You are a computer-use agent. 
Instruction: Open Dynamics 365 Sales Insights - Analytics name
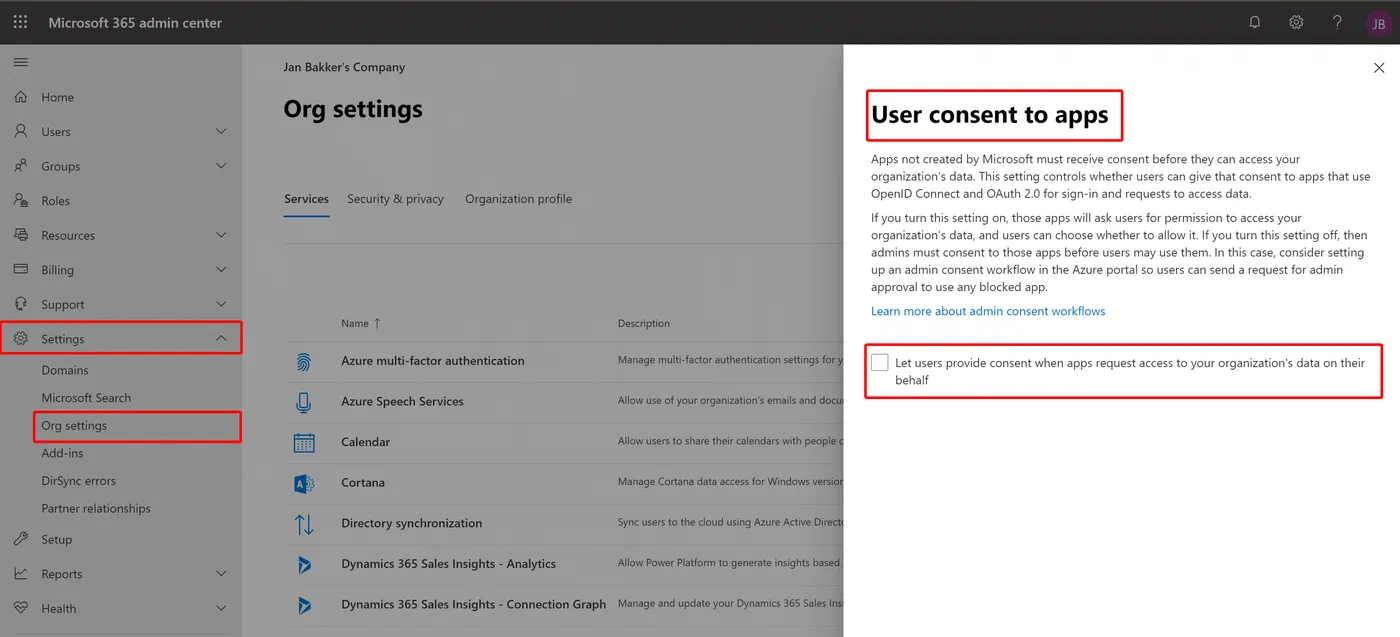[448, 564]
